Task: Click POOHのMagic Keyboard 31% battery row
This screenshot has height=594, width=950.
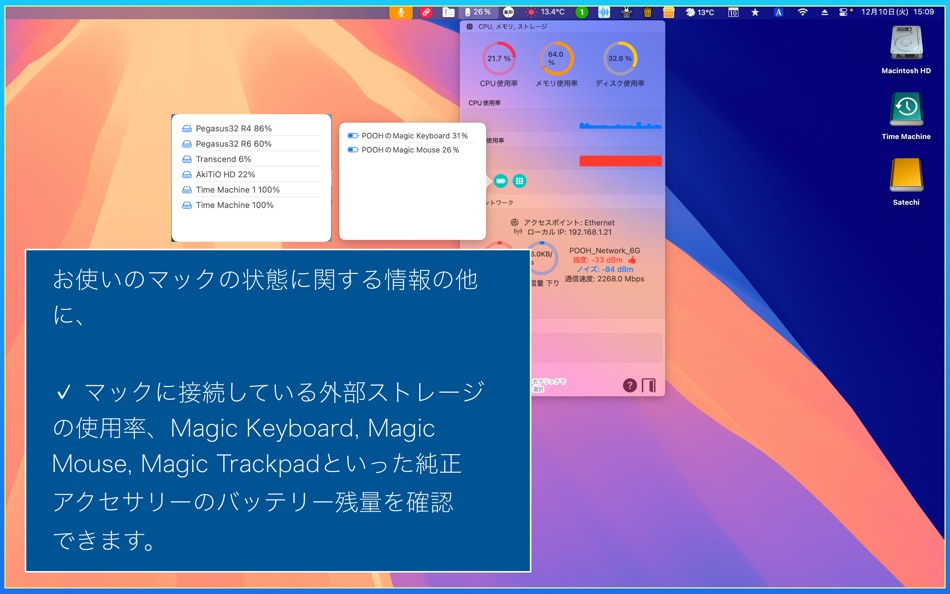Action: [x=412, y=136]
